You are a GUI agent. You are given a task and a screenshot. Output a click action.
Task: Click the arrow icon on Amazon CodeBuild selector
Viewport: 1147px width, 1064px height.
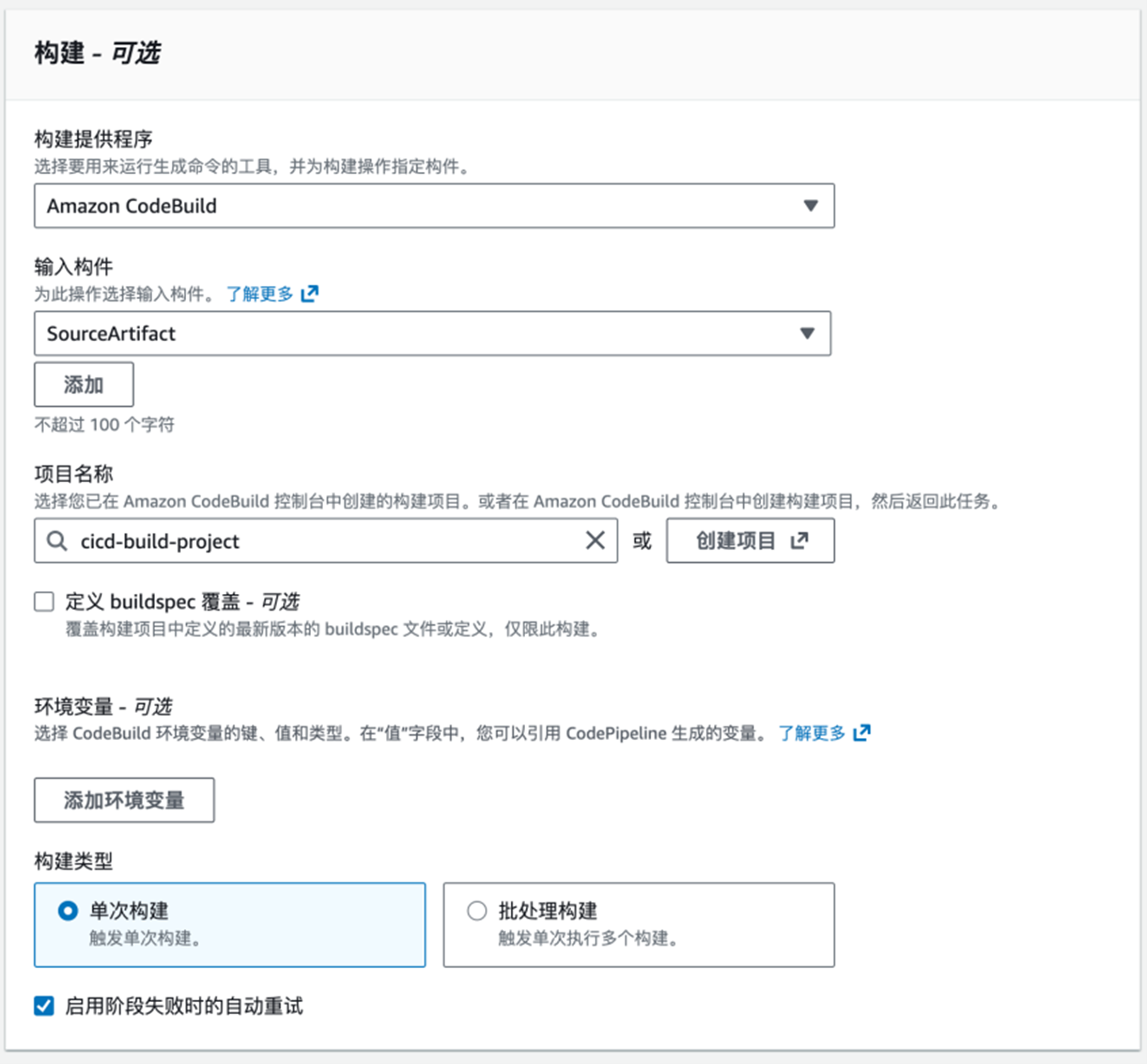(810, 206)
